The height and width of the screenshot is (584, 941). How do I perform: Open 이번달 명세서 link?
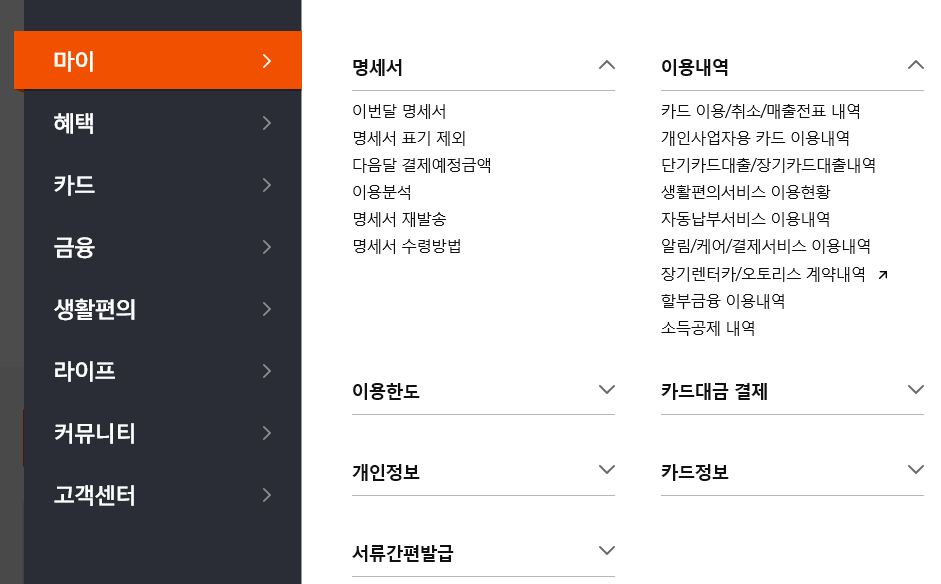pos(399,111)
